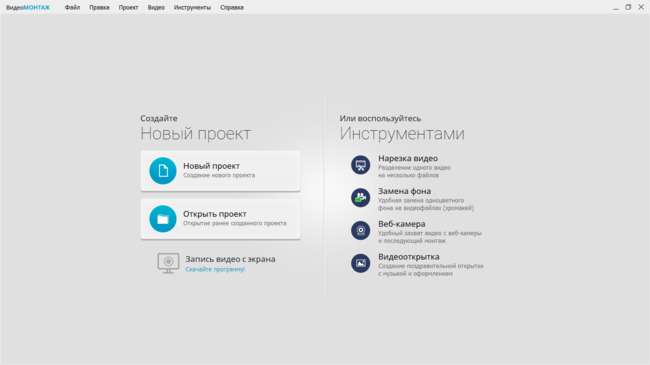This screenshot has width=650, height=365.
Task: Select the Замена фона tool icon
Action: (361, 197)
